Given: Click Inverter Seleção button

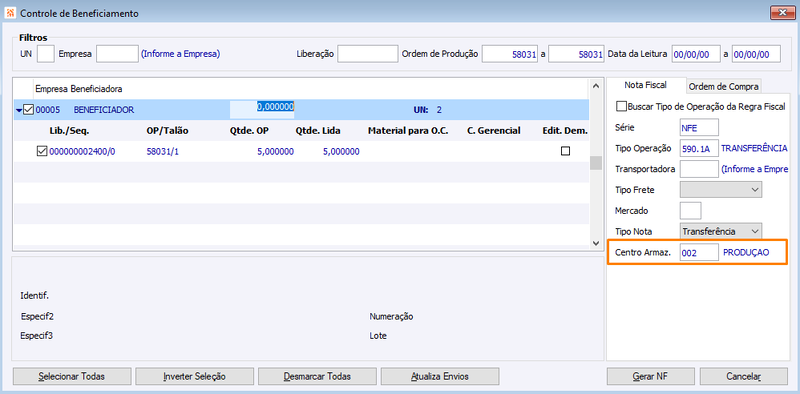Looking at the screenshot, I should point(194,377).
